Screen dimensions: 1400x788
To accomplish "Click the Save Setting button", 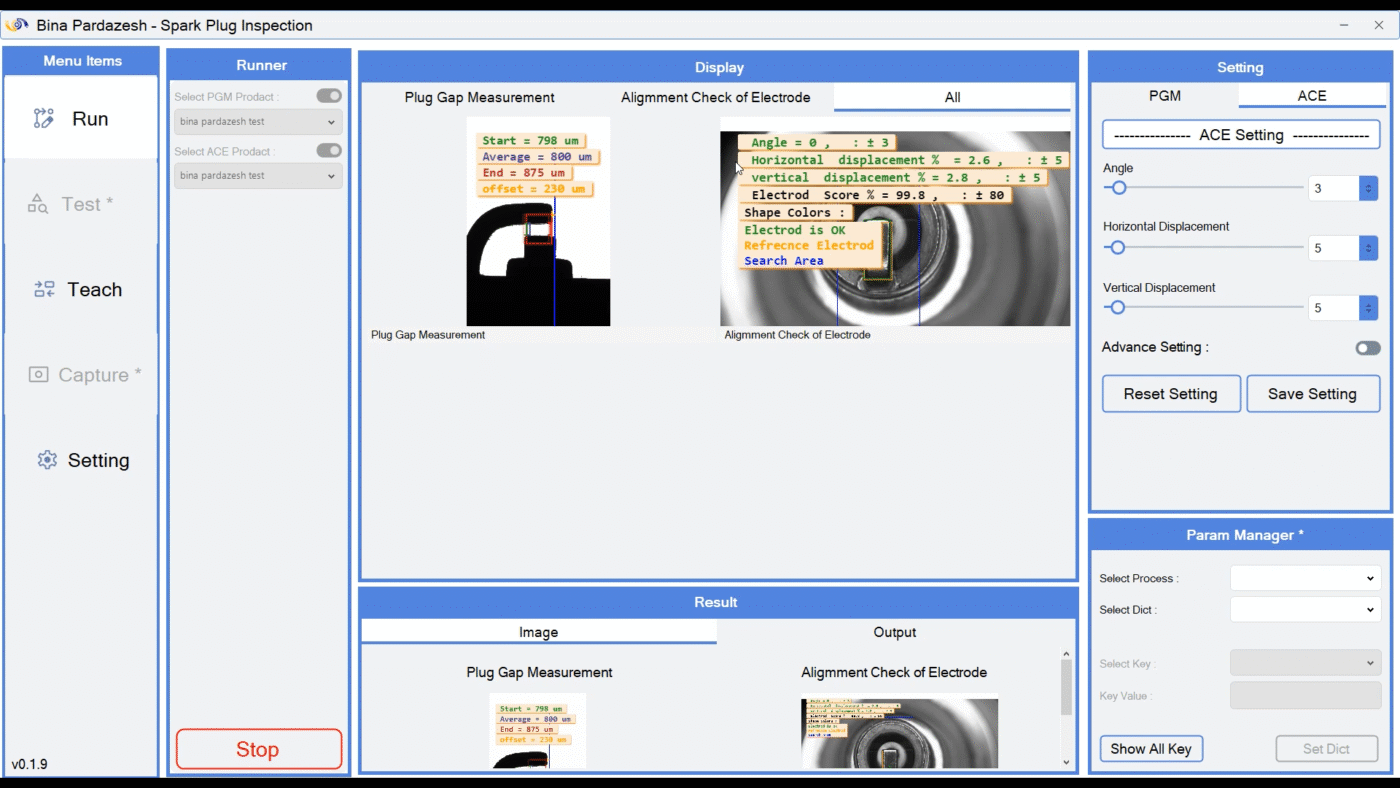I will pyautogui.click(x=1312, y=394).
